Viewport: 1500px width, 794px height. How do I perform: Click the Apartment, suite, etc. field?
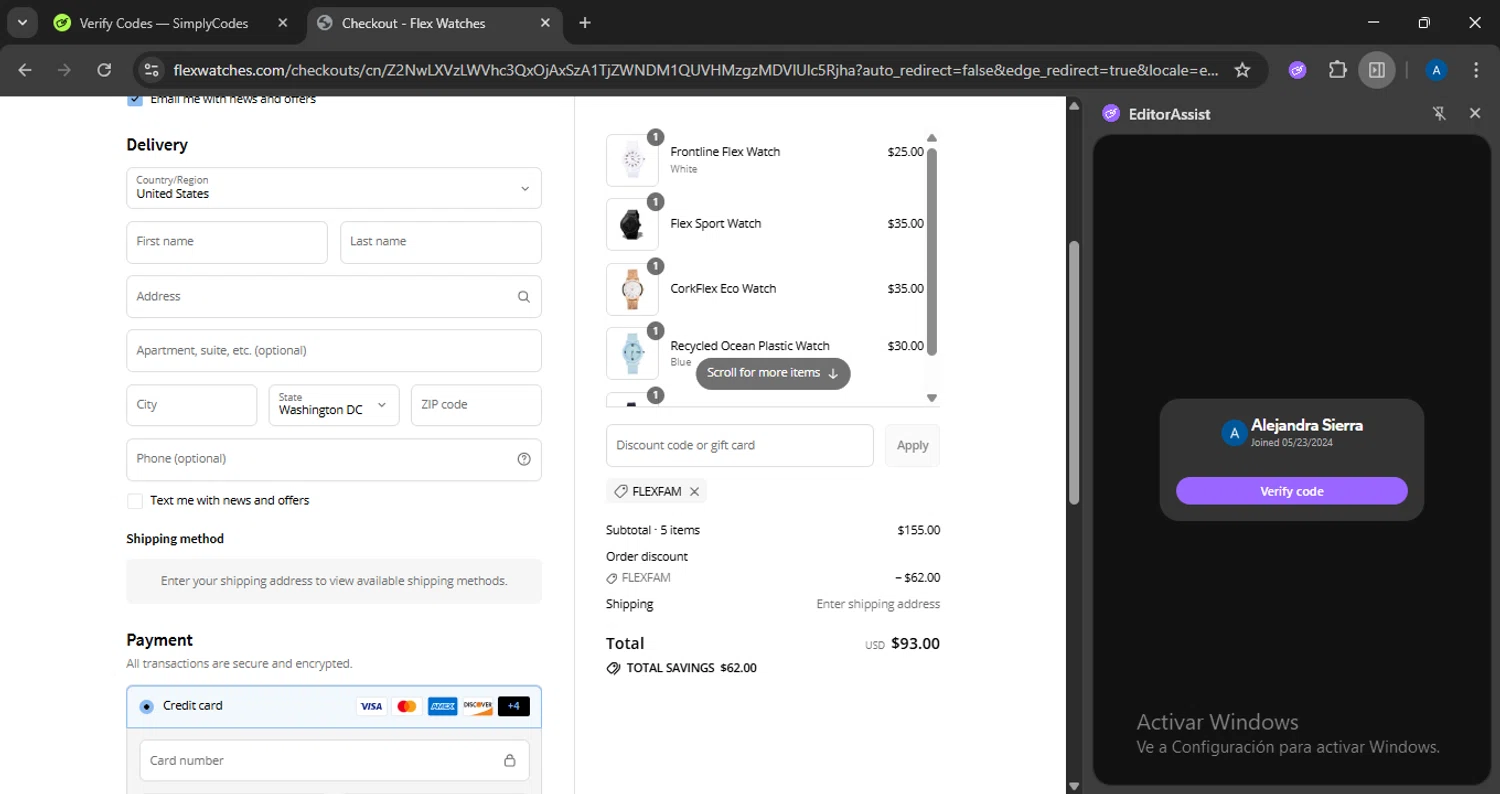(x=334, y=351)
